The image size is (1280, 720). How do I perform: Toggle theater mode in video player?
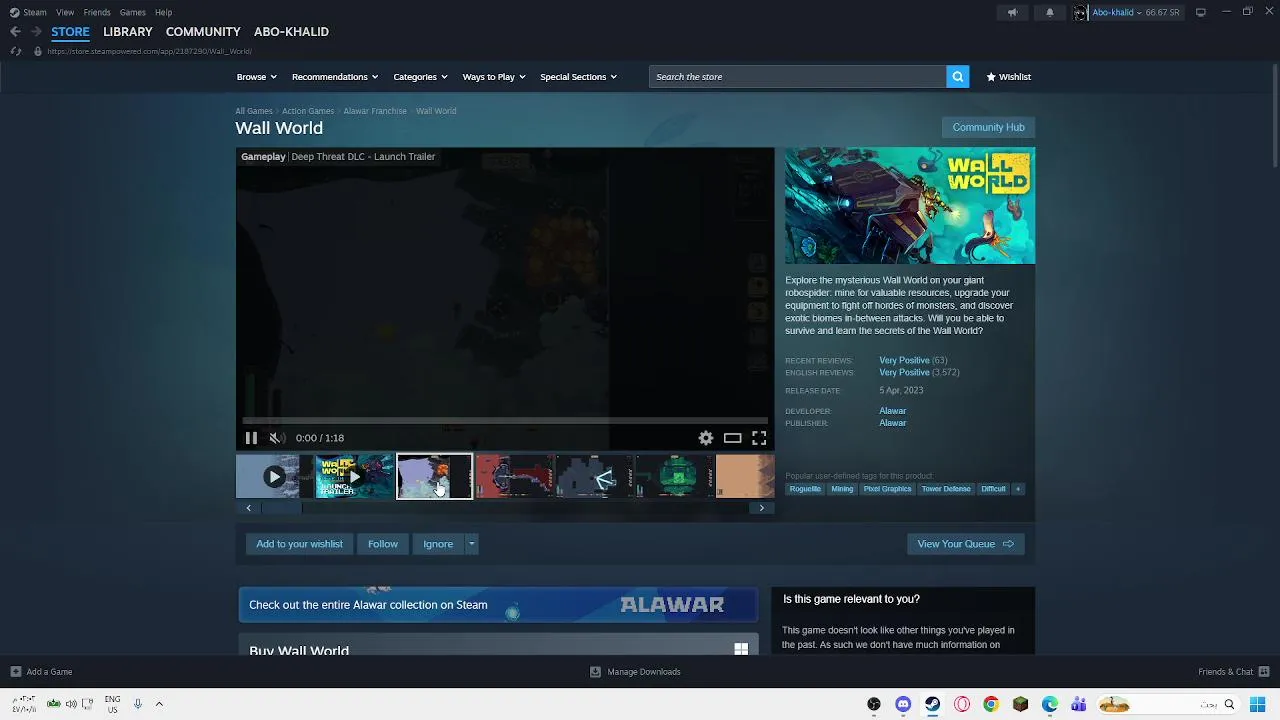pos(733,438)
